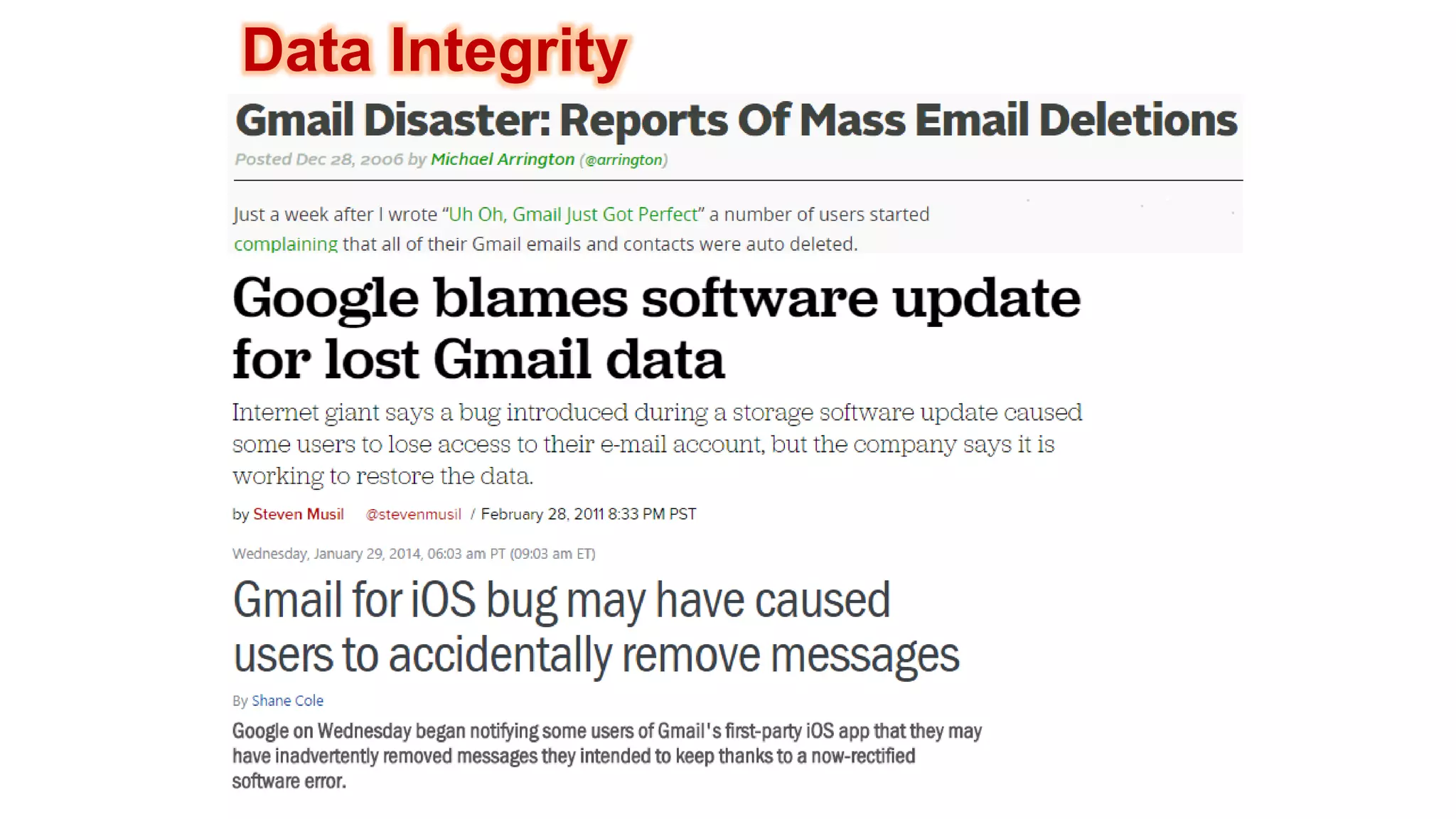
Task: Click the Shane Cole author link
Action: click(287, 701)
